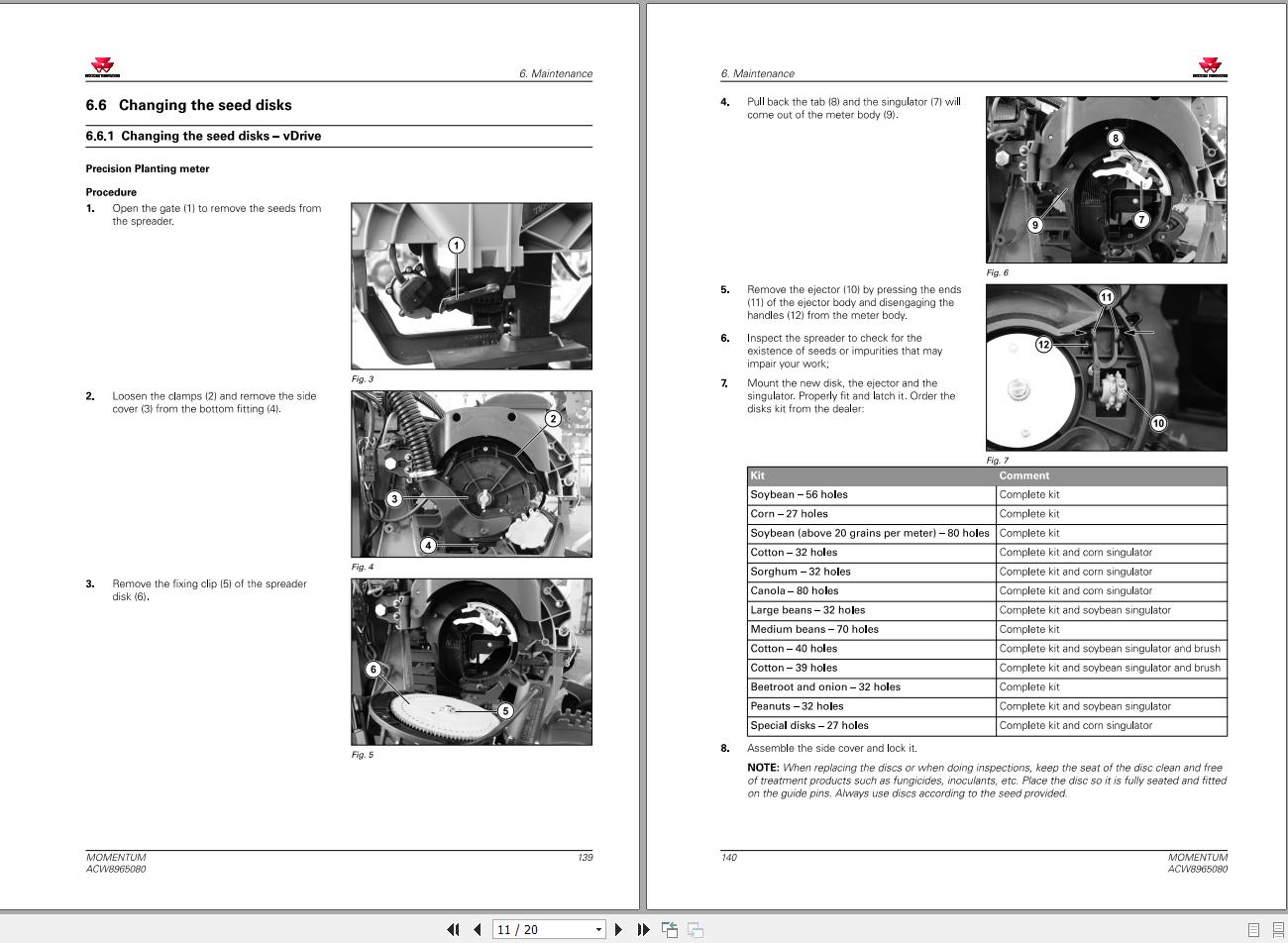Click 'Complete kit and corn singulator' in Sorghum row
The height and width of the screenshot is (943, 1288).
(x=1076, y=572)
